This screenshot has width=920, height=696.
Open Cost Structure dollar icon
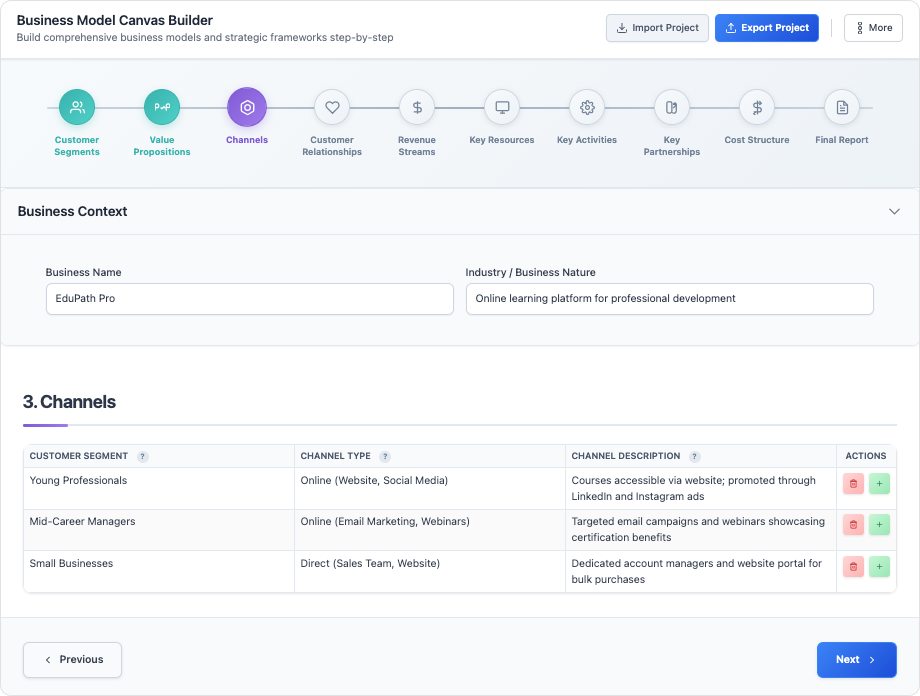click(x=757, y=107)
